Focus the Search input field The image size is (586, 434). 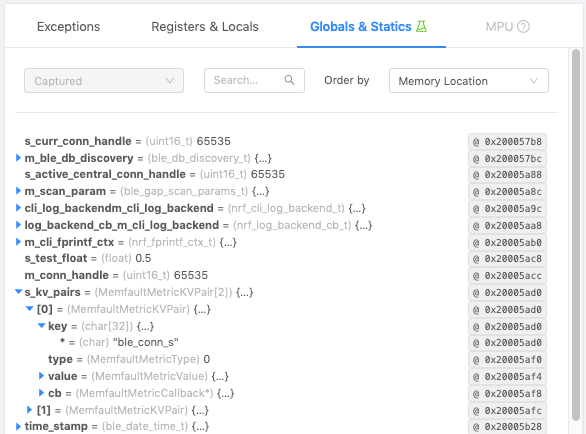tap(254, 80)
